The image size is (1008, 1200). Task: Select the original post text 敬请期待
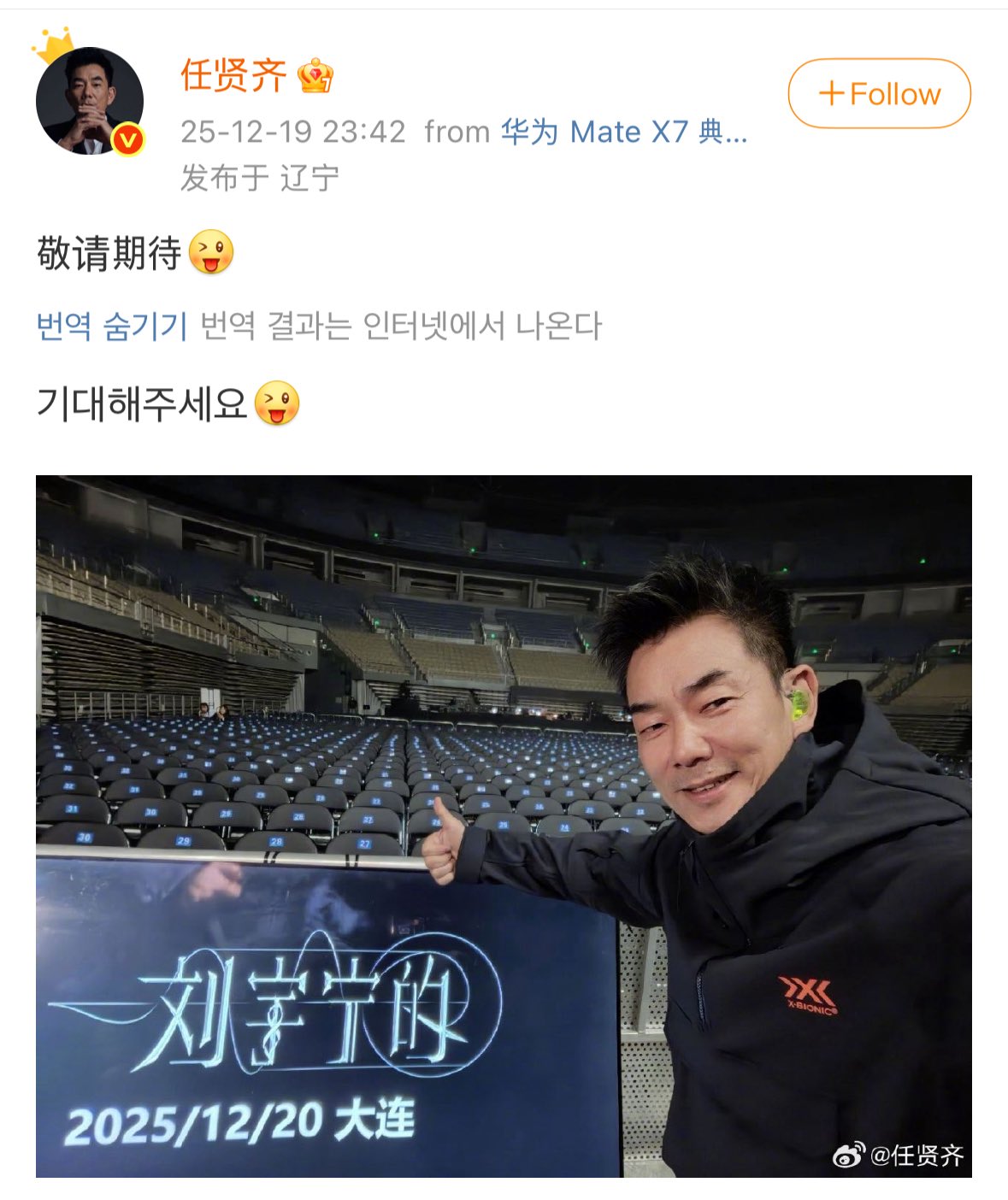pos(109,253)
